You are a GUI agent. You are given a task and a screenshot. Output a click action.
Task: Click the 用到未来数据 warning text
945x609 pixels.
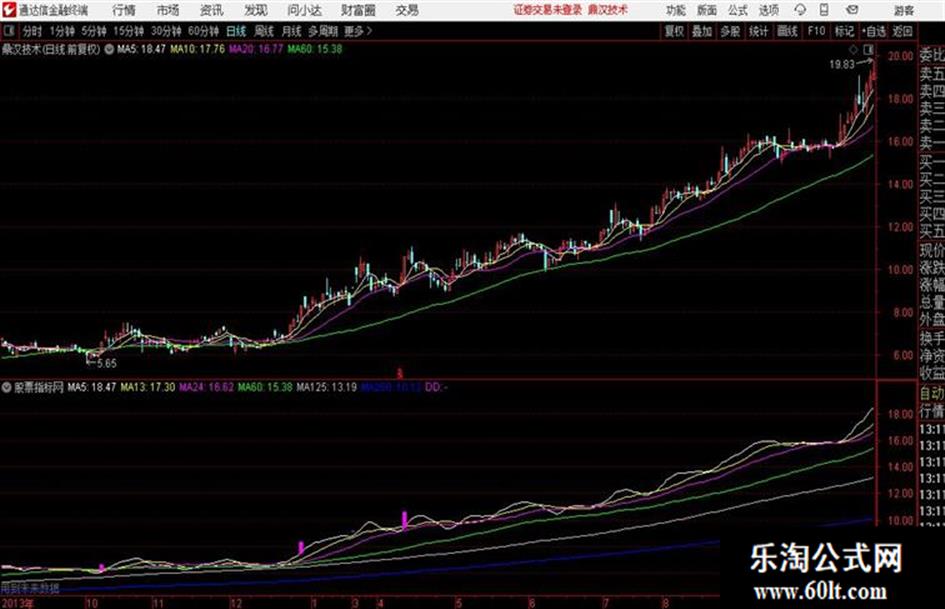pos(30,587)
